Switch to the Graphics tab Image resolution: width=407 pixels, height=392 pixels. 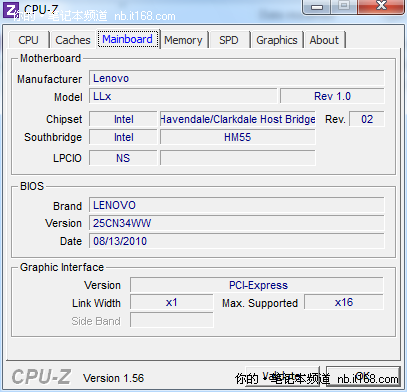point(277,40)
